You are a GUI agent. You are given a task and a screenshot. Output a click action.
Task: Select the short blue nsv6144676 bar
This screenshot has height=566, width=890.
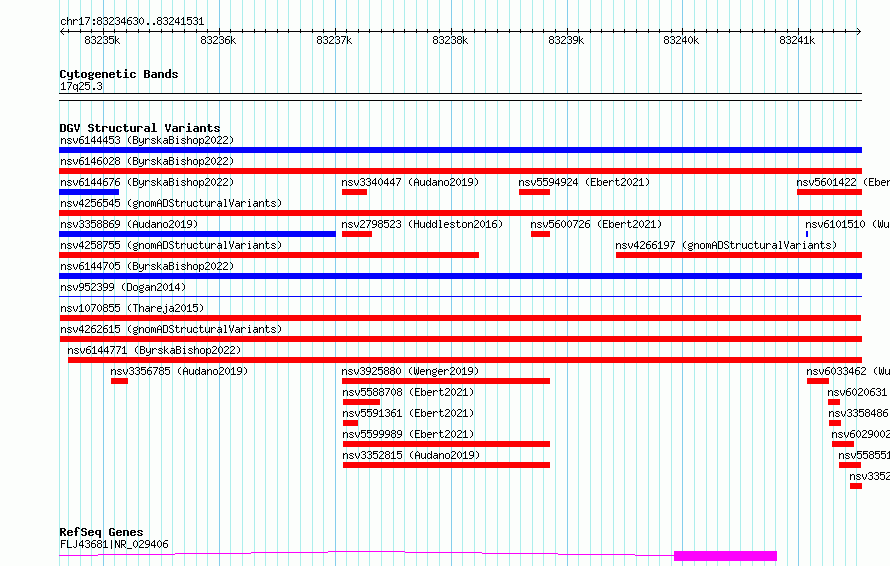point(89,192)
